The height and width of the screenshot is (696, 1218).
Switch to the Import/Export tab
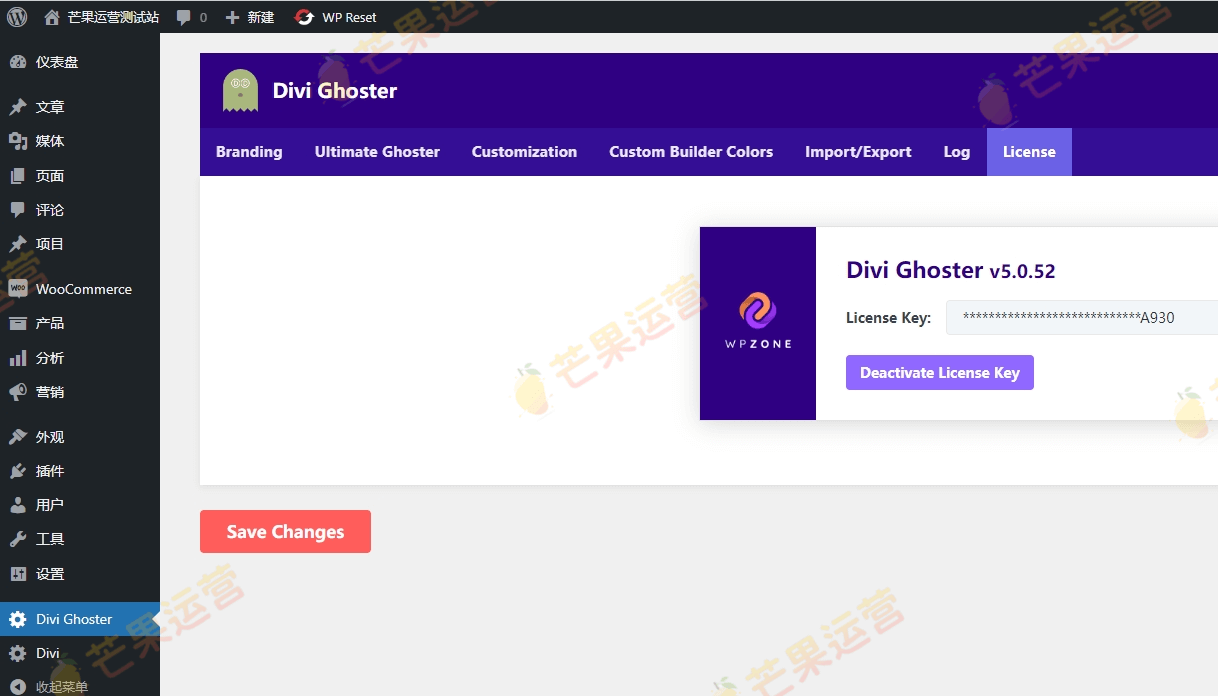858,151
